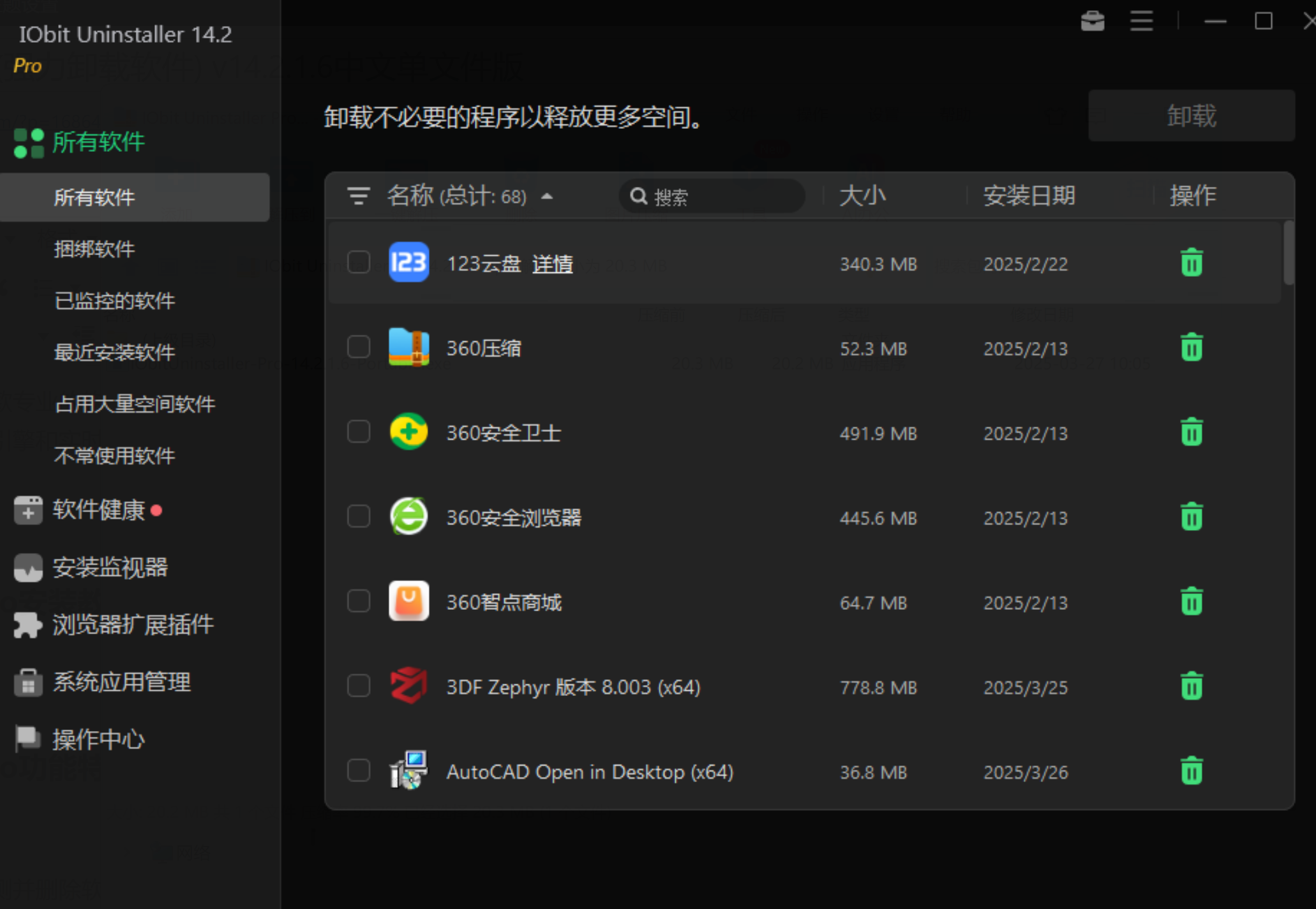Select 最近安装软件 in sidebar
1316x909 pixels.
[x=115, y=353]
